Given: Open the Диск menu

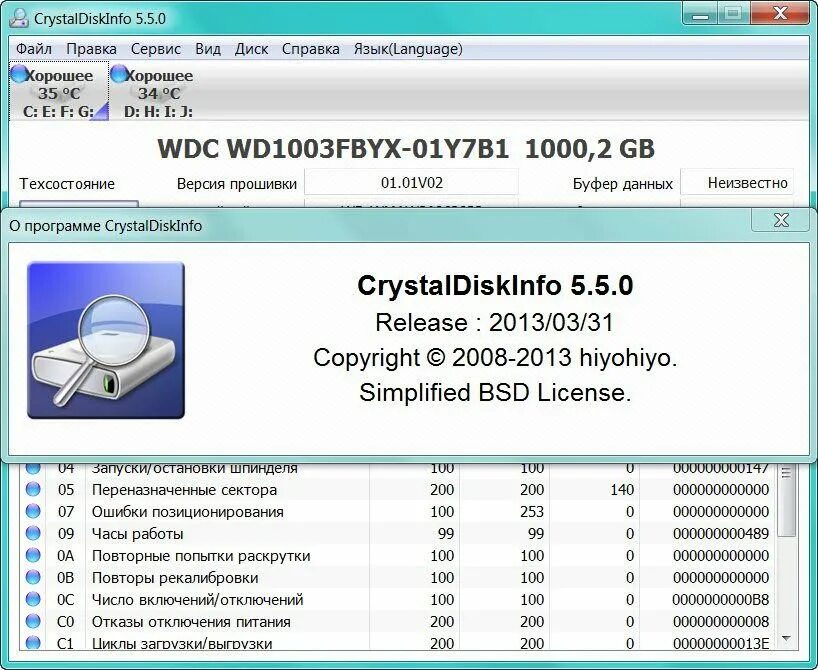Looking at the screenshot, I should (251, 49).
